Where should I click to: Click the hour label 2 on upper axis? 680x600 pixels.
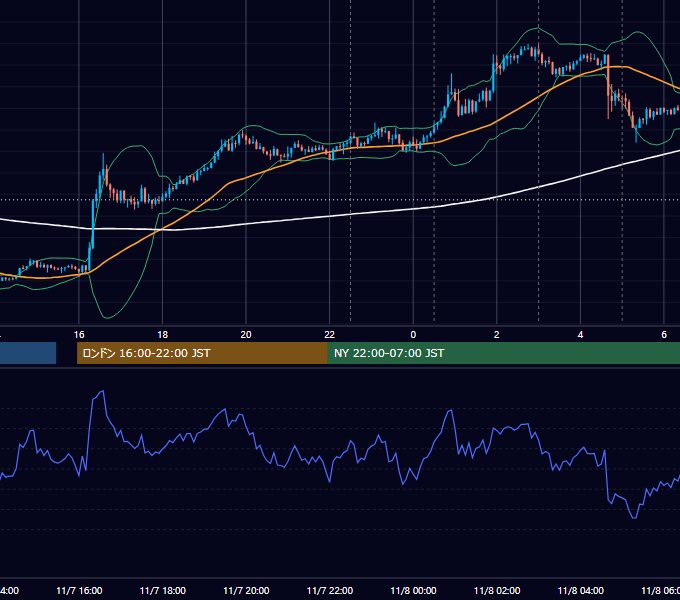coord(497,334)
